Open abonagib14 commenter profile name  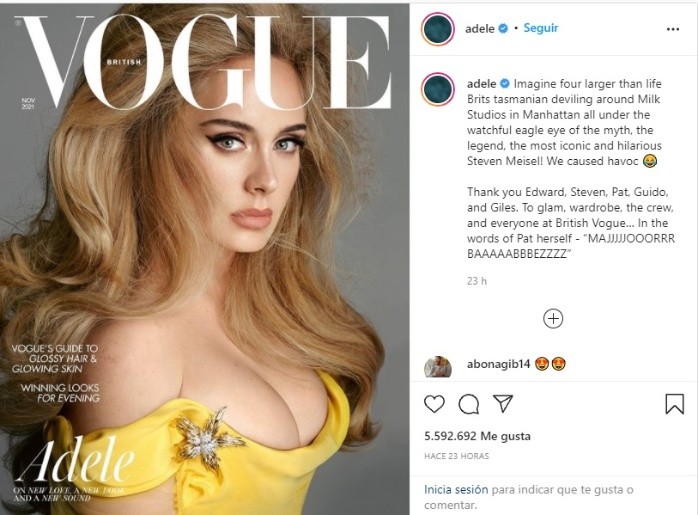(x=498, y=364)
